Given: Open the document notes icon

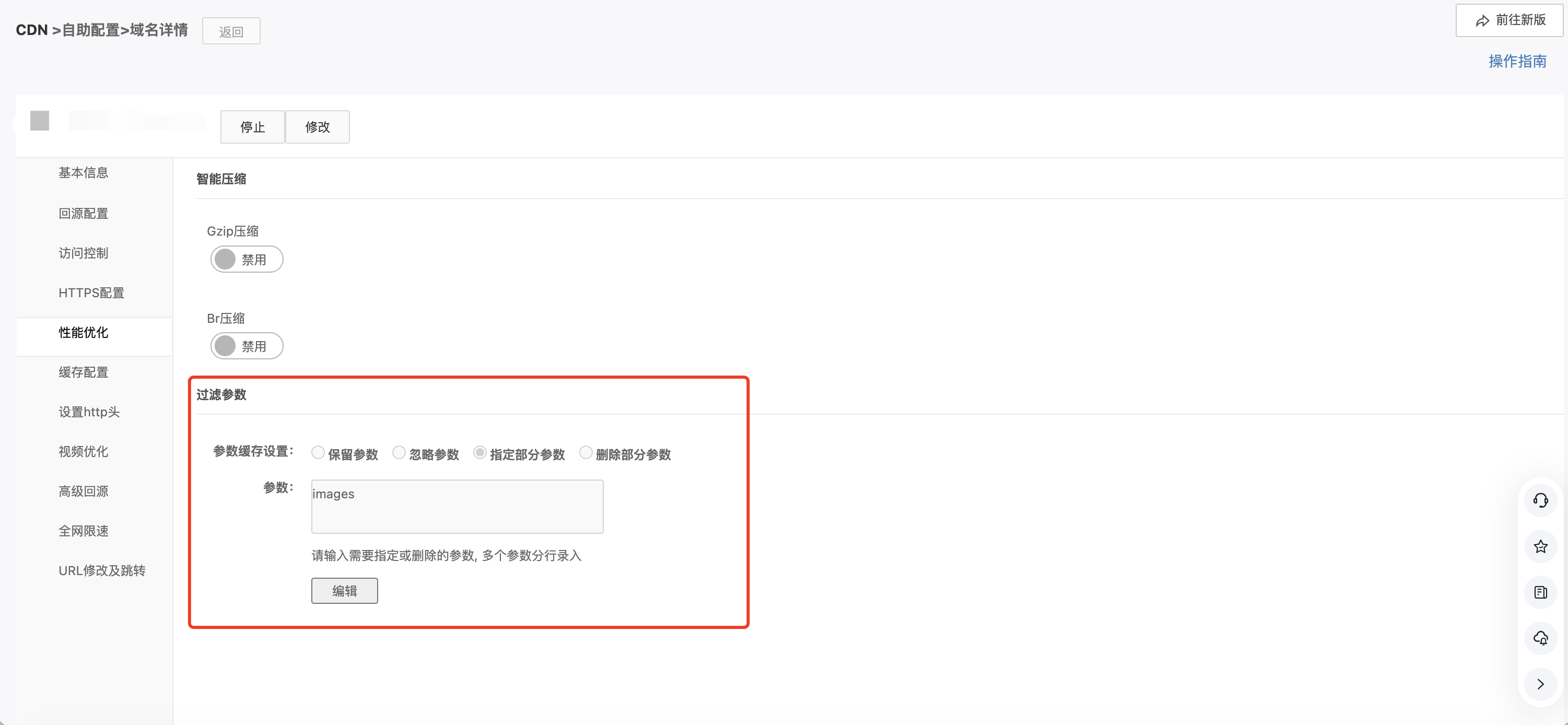Looking at the screenshot, I should (1540, 592).
